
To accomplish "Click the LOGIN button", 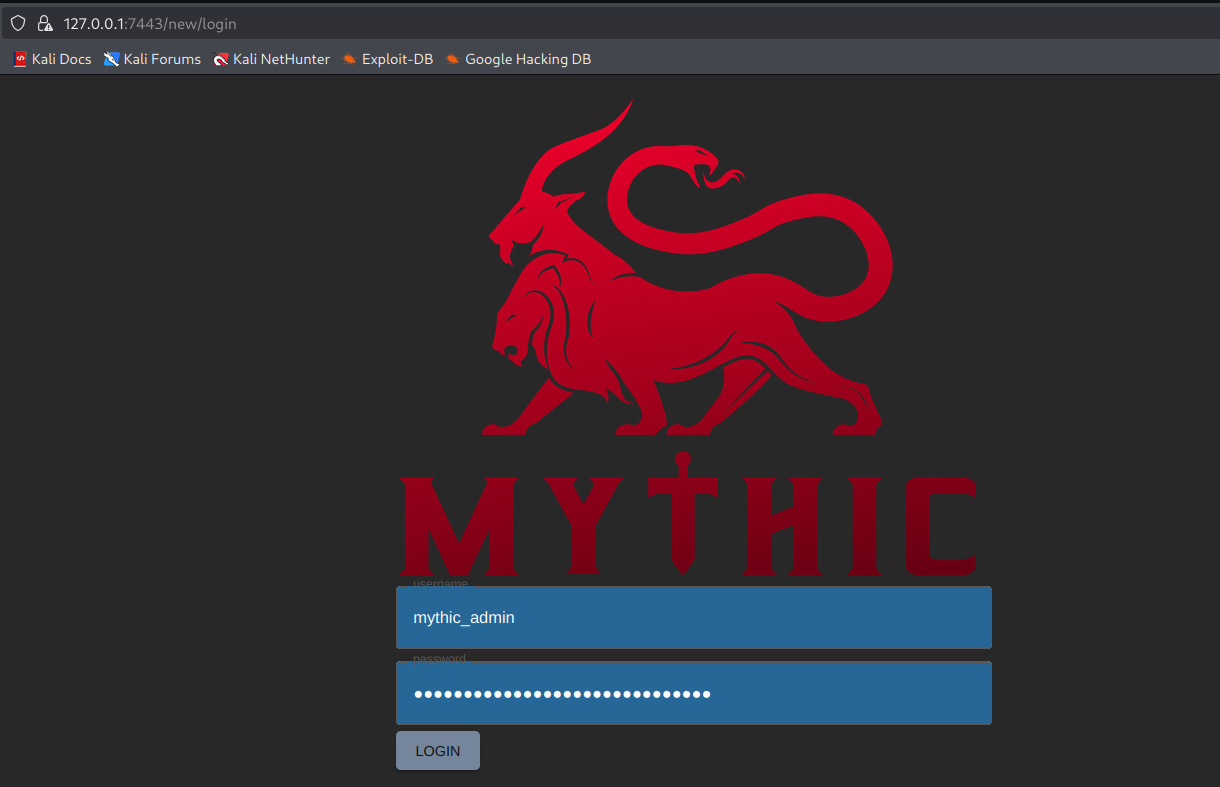I will click(438, 750).
